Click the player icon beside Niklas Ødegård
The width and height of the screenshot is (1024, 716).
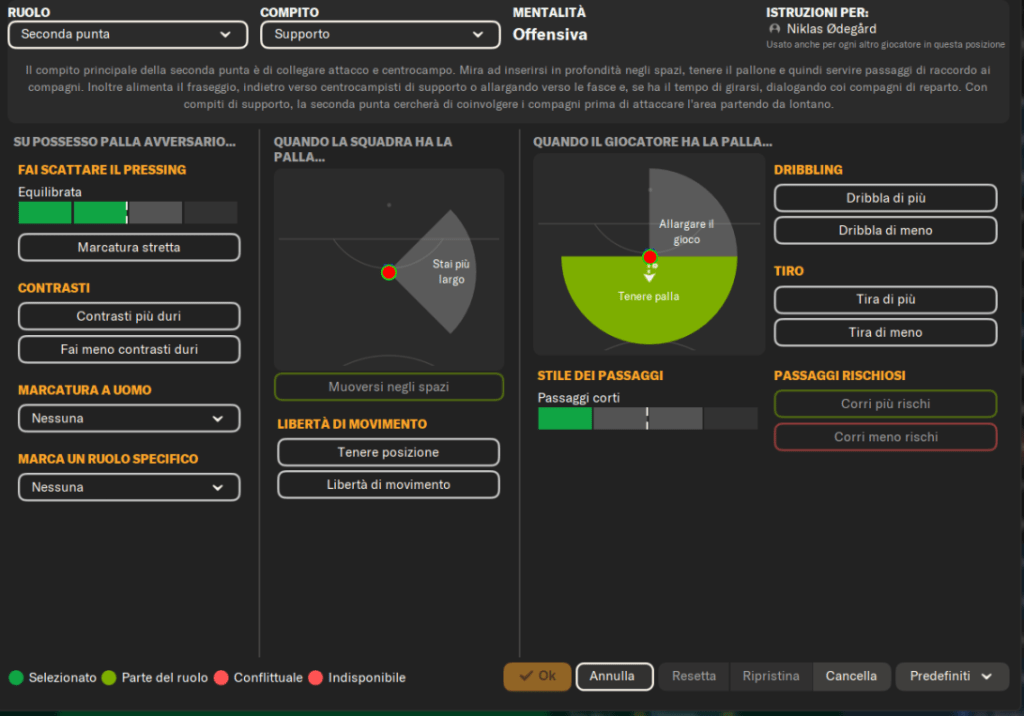(774, 29)
